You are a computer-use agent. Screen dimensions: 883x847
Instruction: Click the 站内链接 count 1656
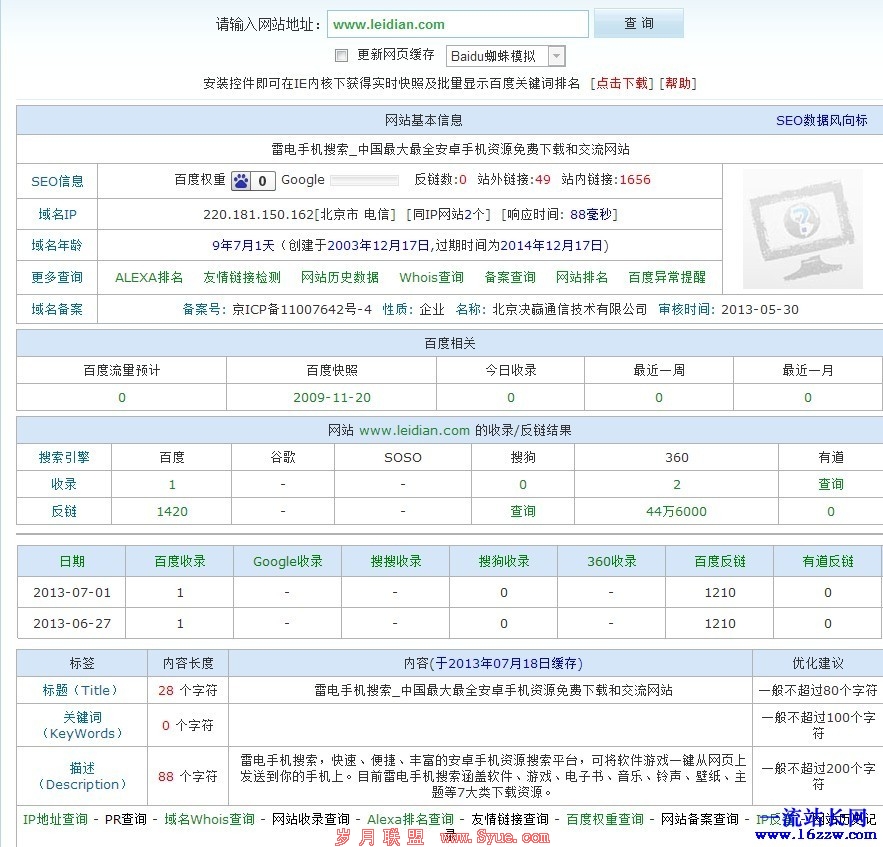635,180
